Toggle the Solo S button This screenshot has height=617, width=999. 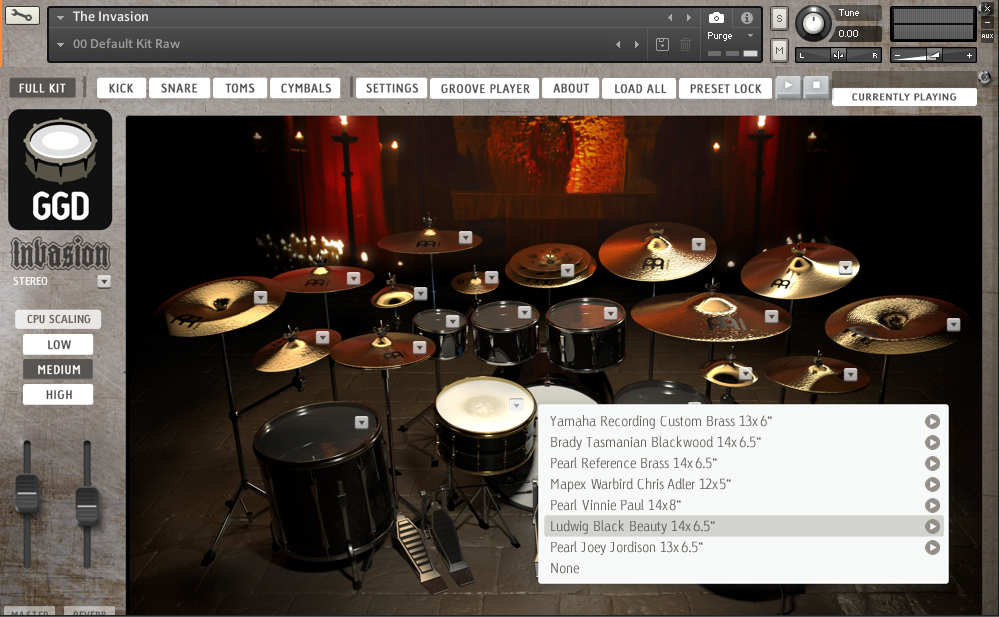pyautogui.click(x=779, y=18)
